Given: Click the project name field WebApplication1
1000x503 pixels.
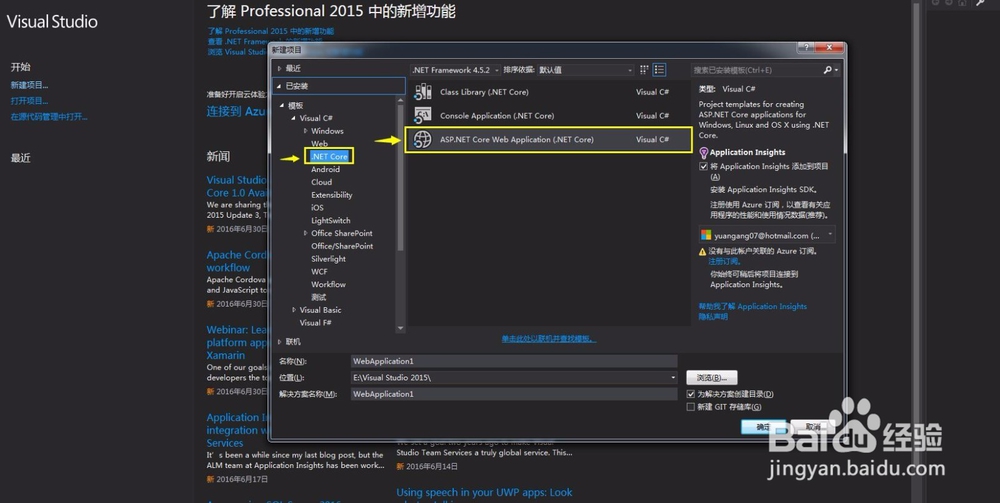Looking at the screenshot, I should 514,361.
